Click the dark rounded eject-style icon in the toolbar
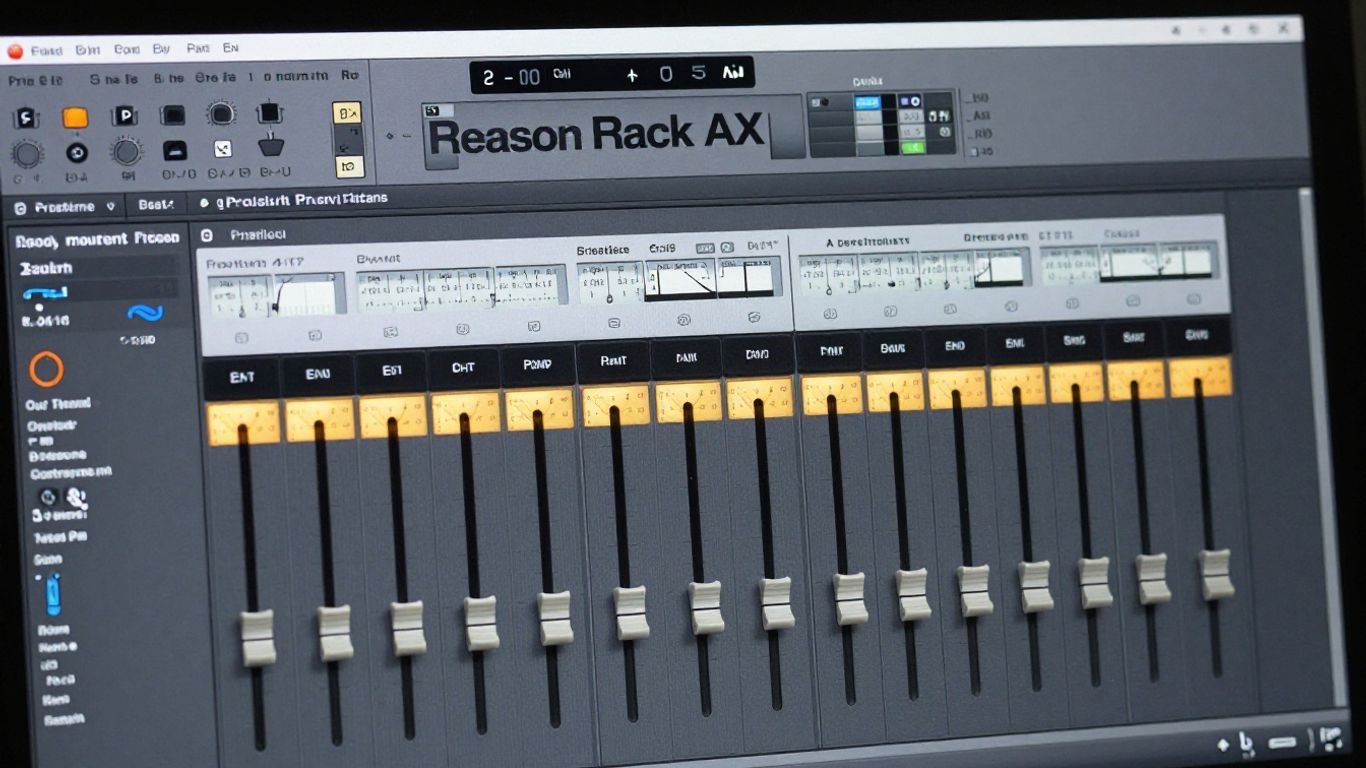This screenshot has height=768, width=1366. pos(175,151)
